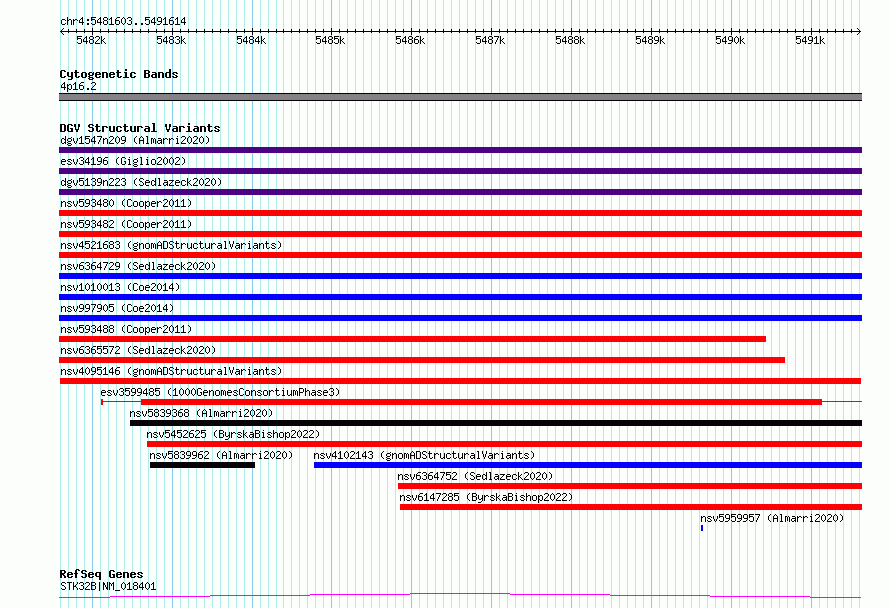Viewport: 890px width, 608px height.
Task: Click the 5489k ruler tick label
Action: pyautogui.click(x=650, y=40)
